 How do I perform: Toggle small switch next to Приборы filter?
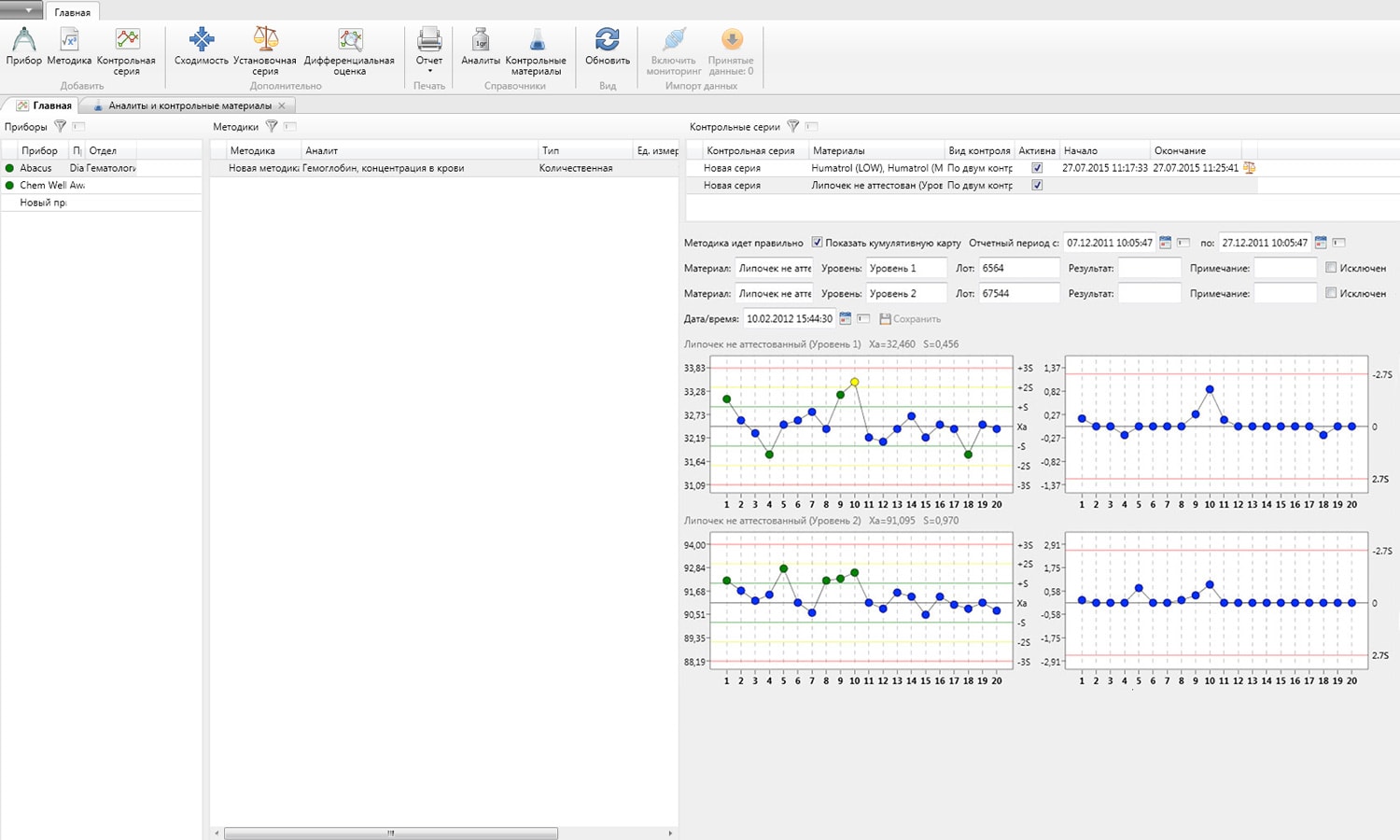pyautogui.click(x=78, y=126)
